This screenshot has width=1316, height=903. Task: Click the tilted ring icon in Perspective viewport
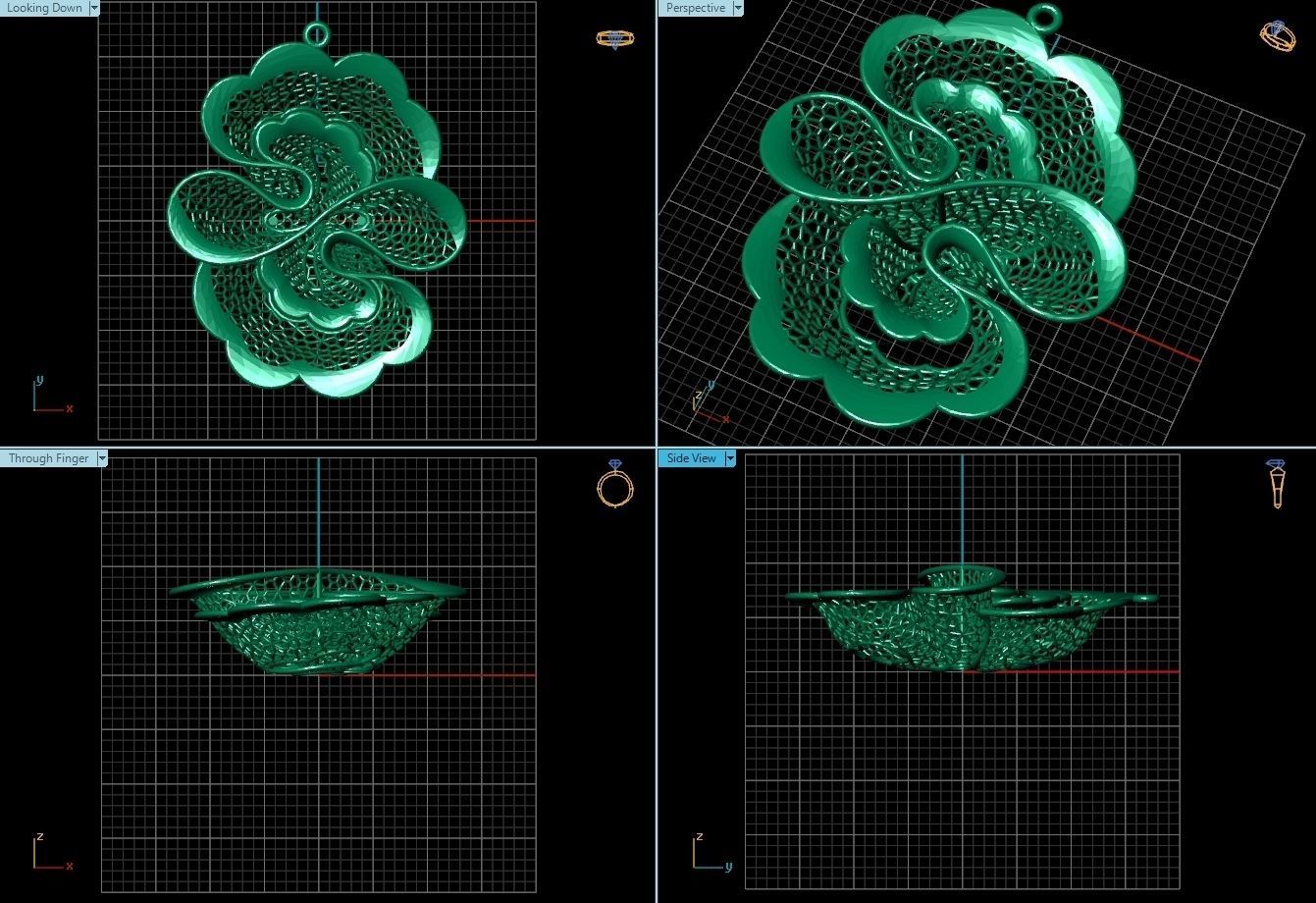click(1277, 35)
